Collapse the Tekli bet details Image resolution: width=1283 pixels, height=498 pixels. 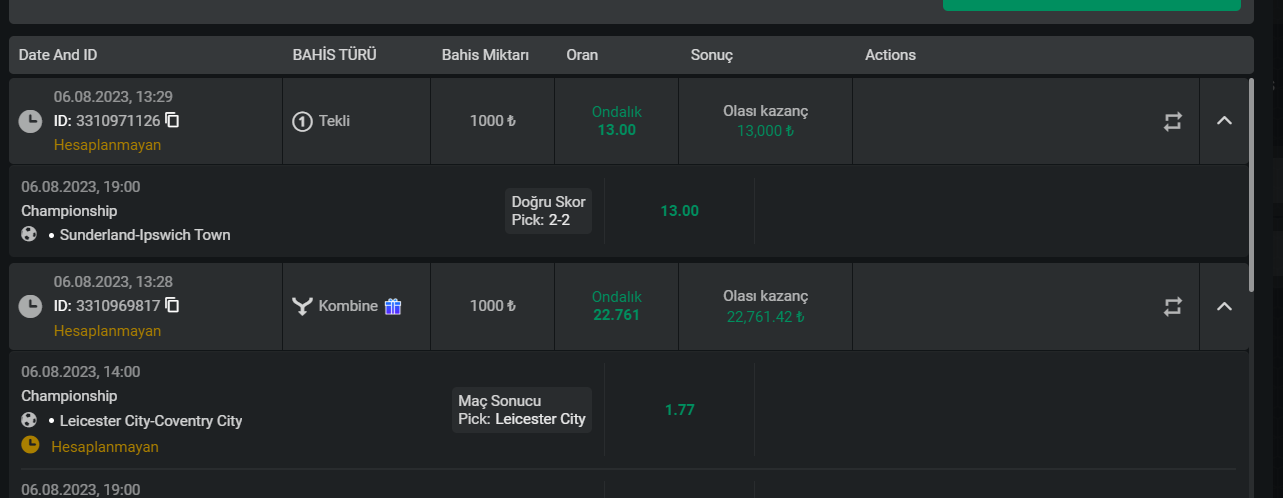(x=1224, y=121)
